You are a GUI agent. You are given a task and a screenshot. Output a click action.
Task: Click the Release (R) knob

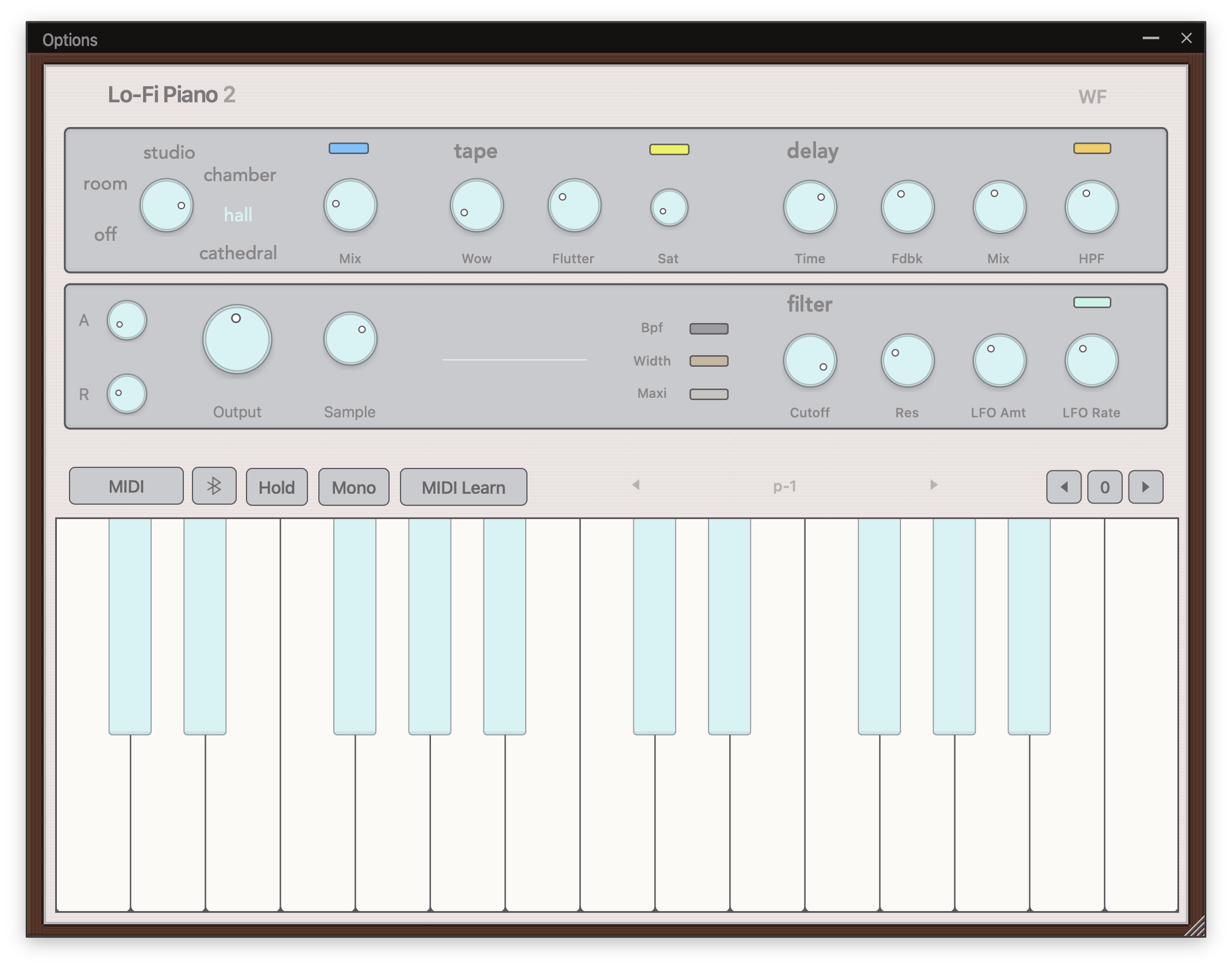pyautogui.click(x=127, y=394)
